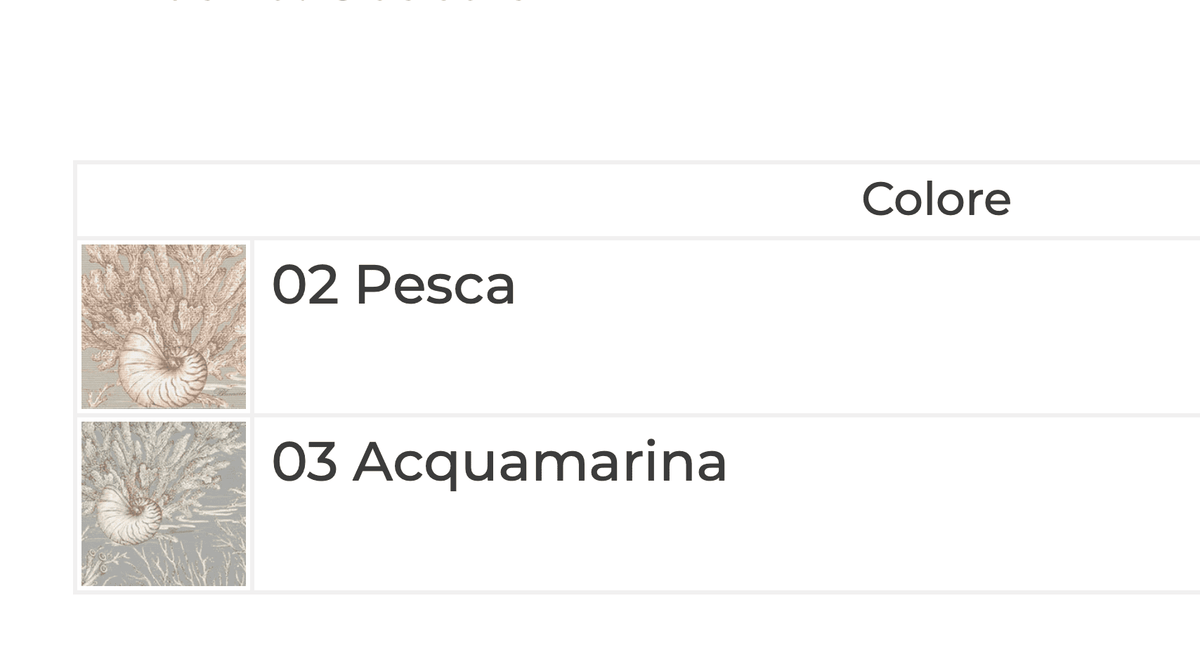Click the nautilus shell in Pesca image
Image resolution: width=1200 pixels, height=669 pixels.
(x=162, y=370)
